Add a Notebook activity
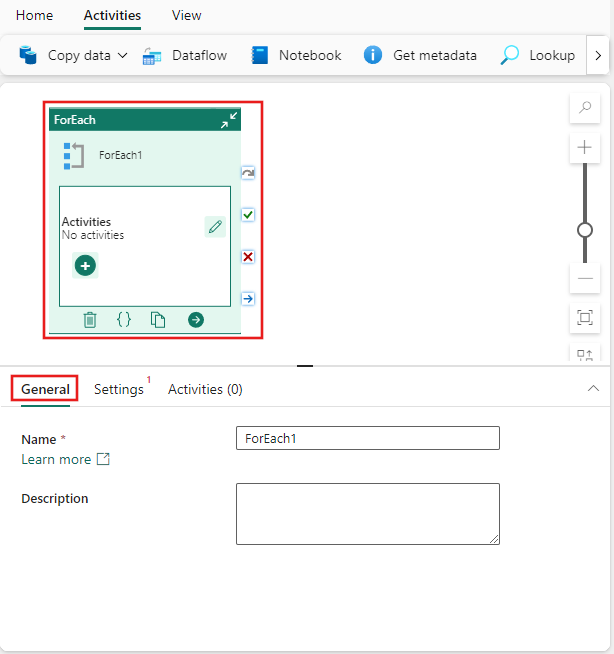 [x=296, y=55]
